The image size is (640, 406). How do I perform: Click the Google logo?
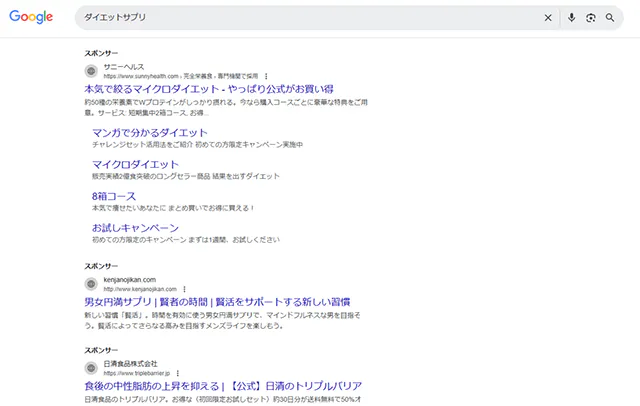point(31,17)
